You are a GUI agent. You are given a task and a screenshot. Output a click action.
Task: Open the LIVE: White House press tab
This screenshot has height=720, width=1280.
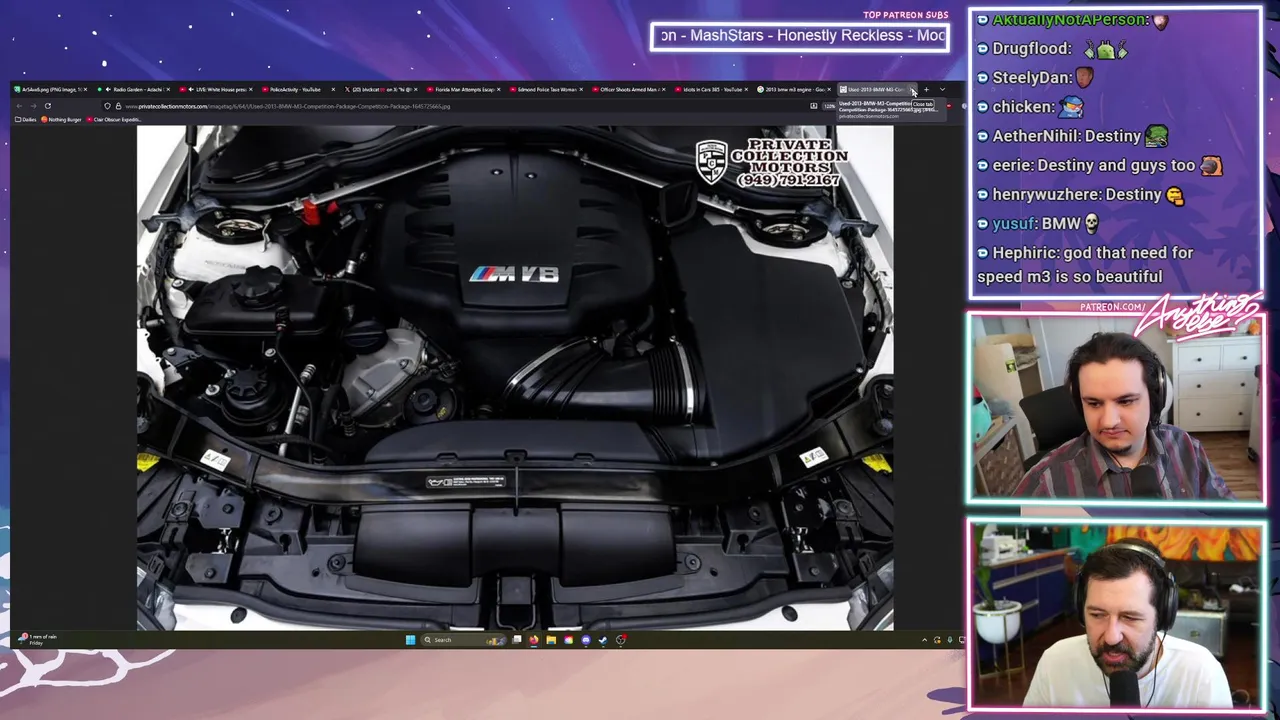216,89
